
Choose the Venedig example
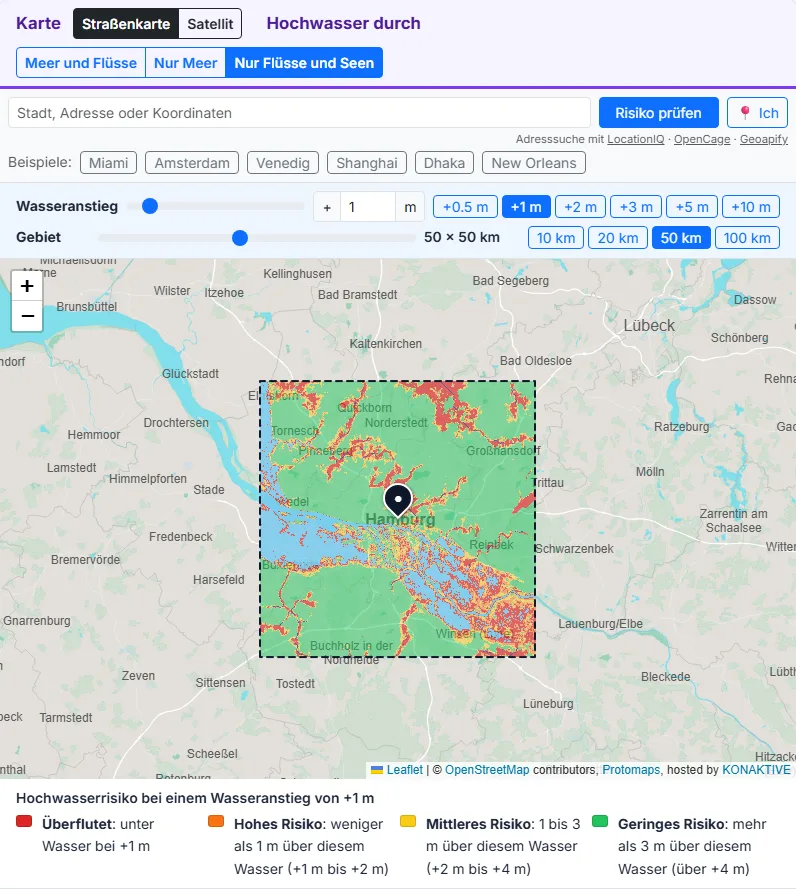pos(283,163)
